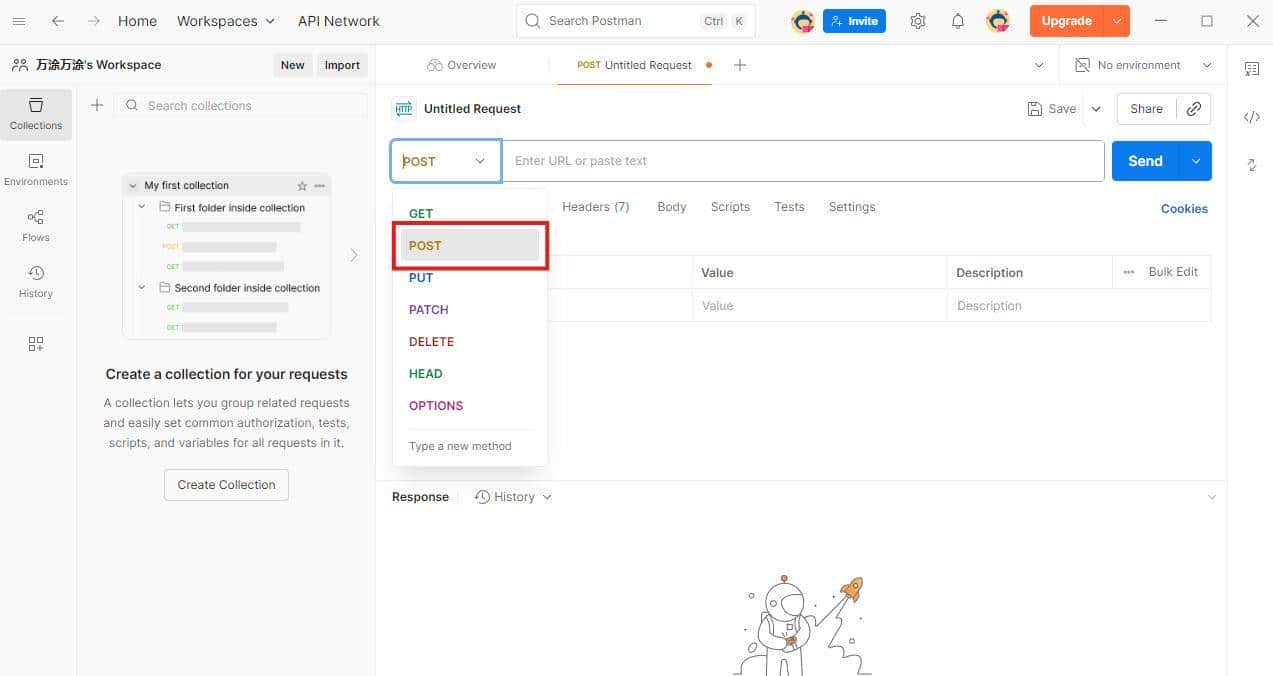Open the comments panel in the right sidebar
The width and height of the screenshot is (1273, 676).
click(x=1252, y=68)
